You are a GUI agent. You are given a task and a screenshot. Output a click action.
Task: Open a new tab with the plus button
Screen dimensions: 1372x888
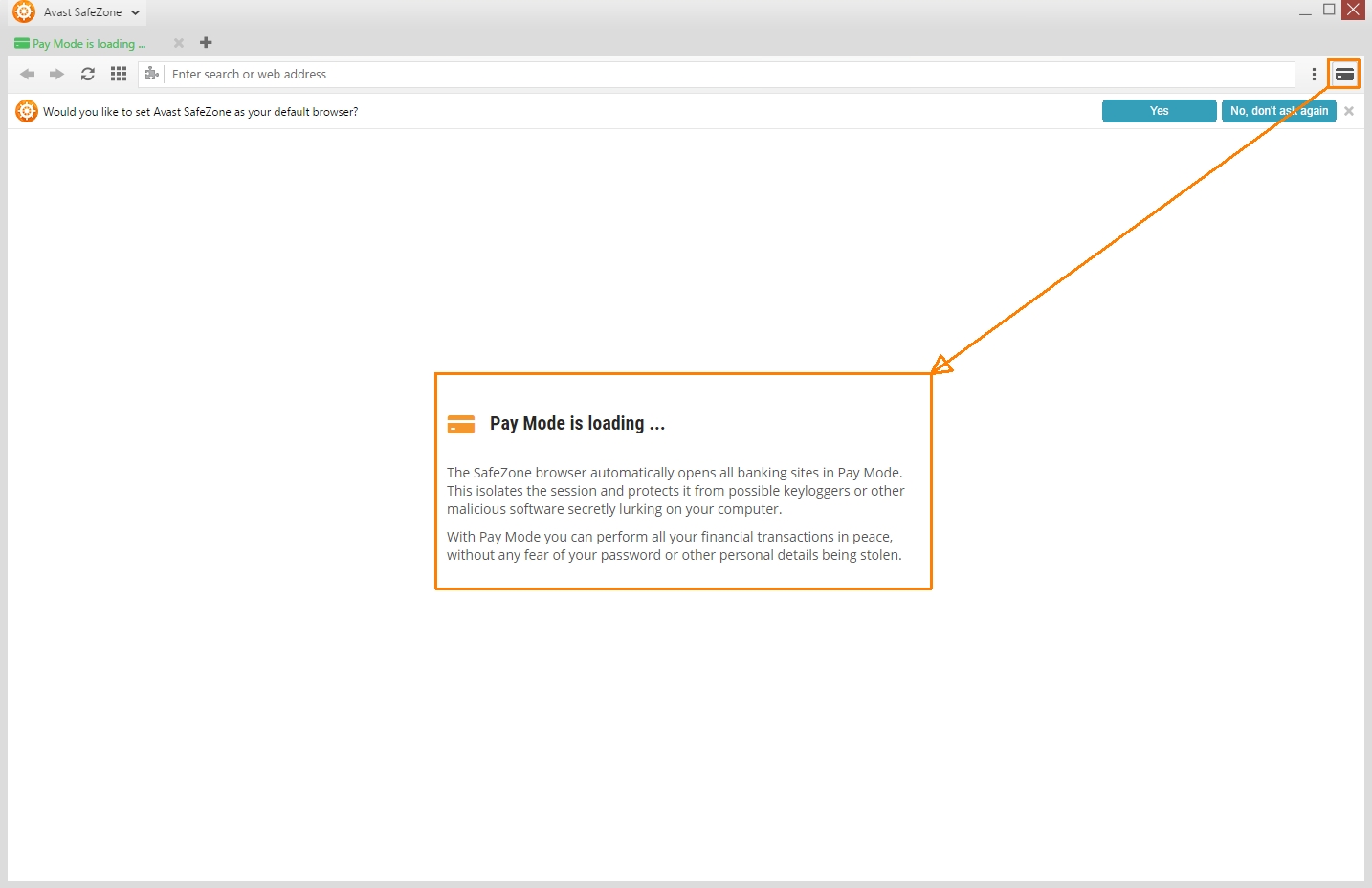tap(206, 42)
